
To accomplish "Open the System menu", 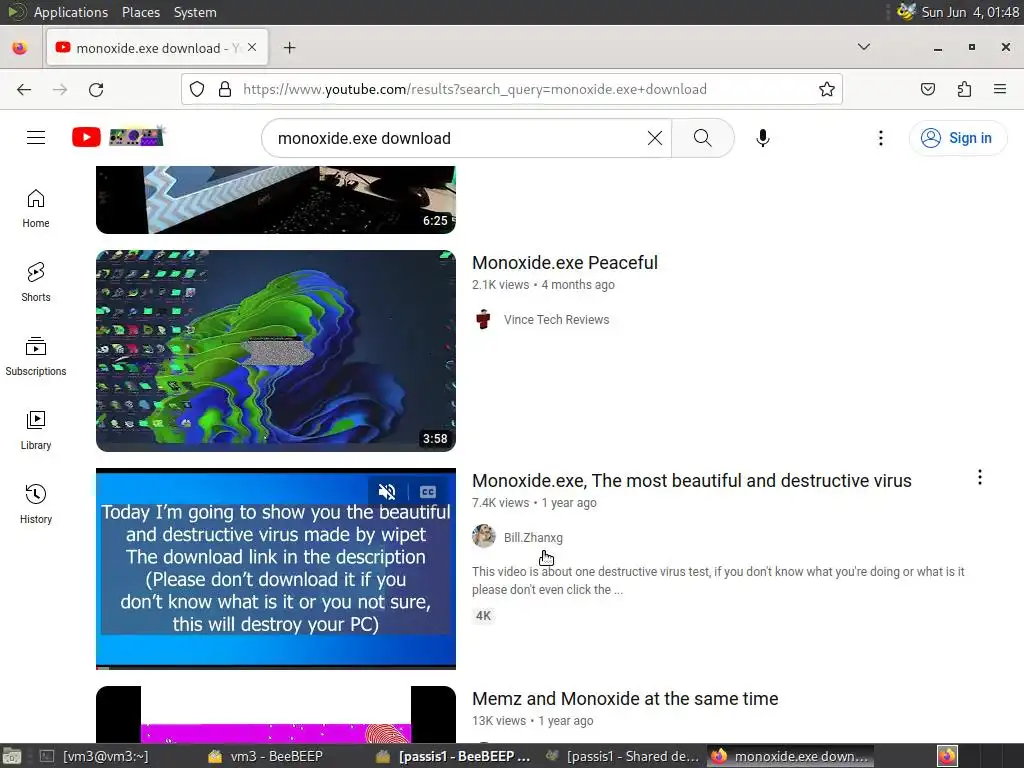I will coord(195,12).
